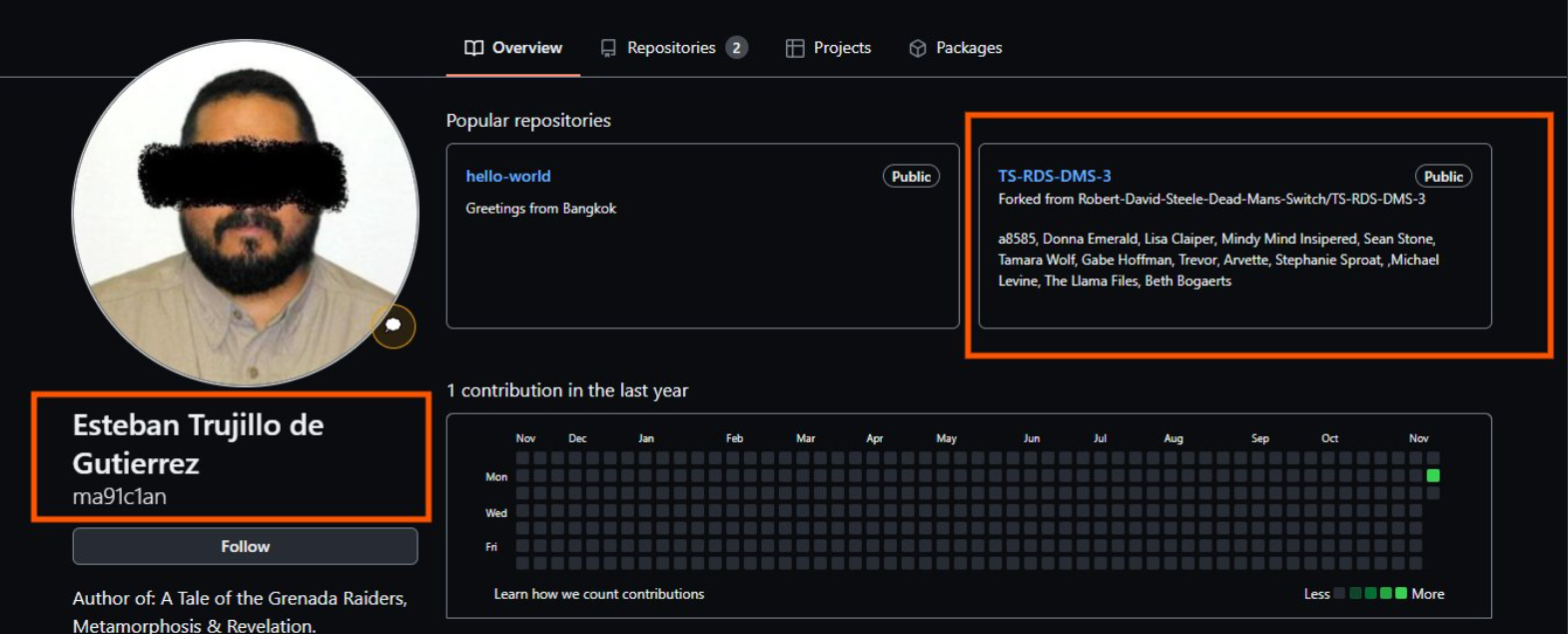1568x634 pixels.
Task: Click the 'Mon' row label in graph
Action: [496, 477]
